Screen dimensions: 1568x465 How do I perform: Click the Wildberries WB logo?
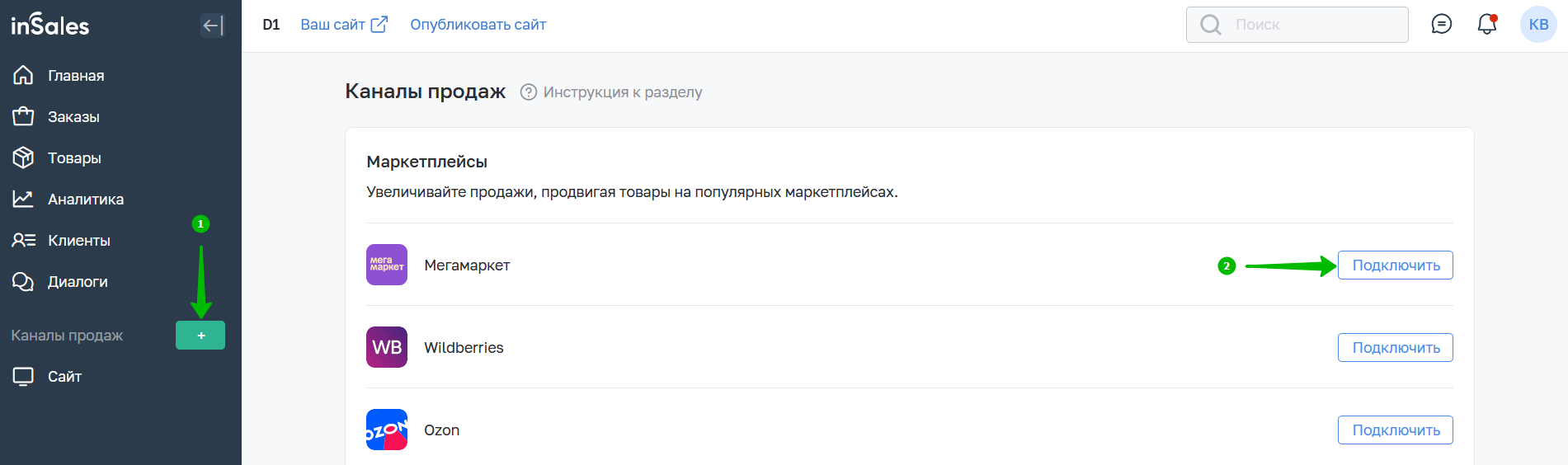(x=387, y=347)
